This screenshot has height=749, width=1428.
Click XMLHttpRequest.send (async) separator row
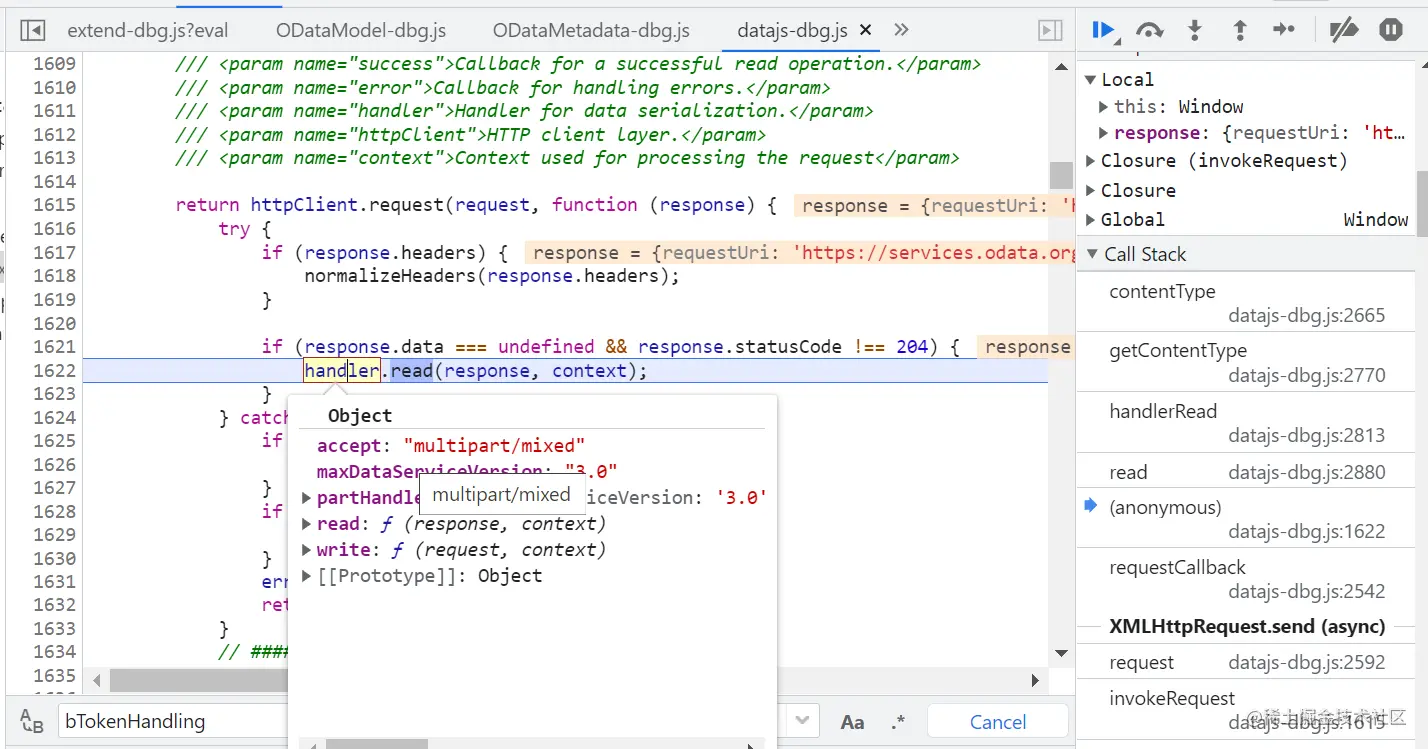click(1246, 627)
